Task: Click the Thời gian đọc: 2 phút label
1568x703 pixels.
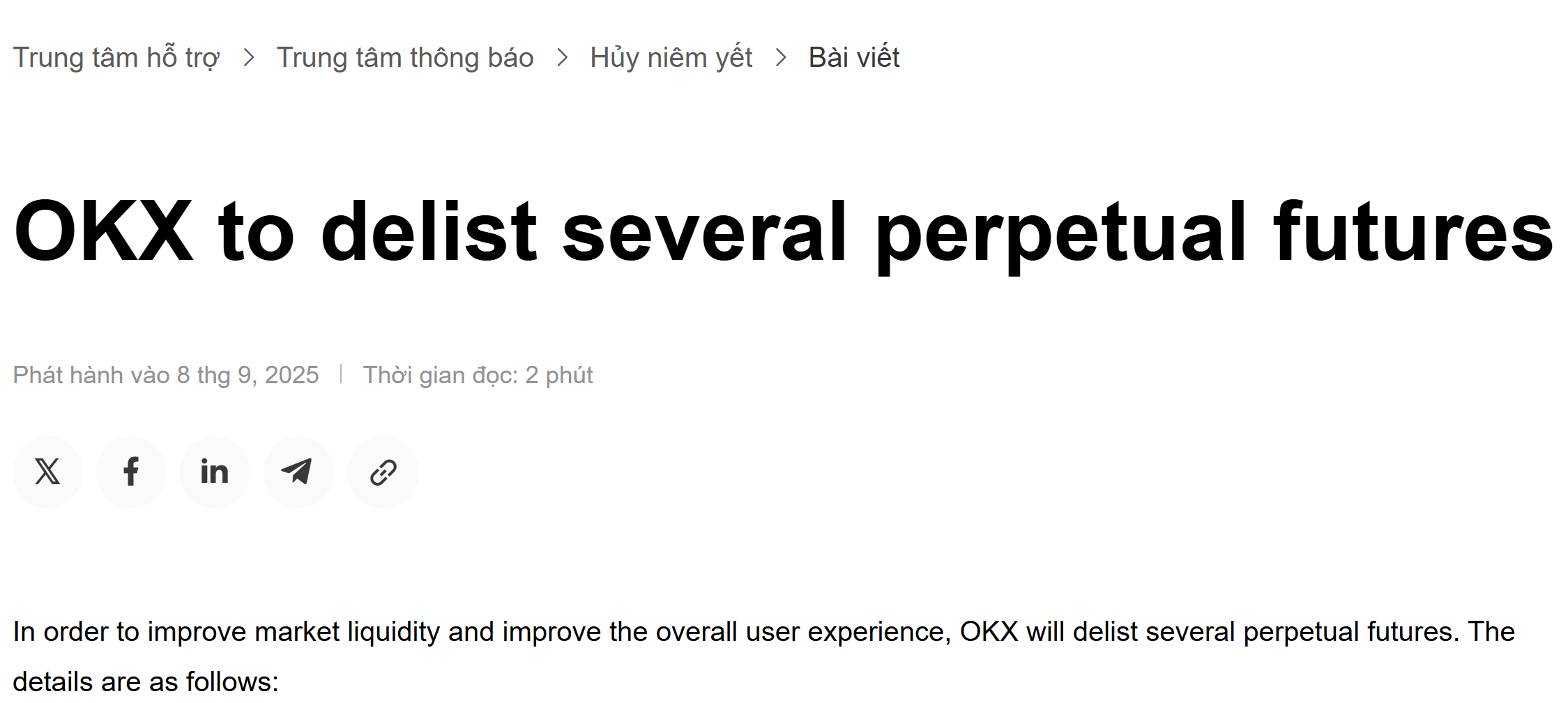Action: [x=478, y=375]
